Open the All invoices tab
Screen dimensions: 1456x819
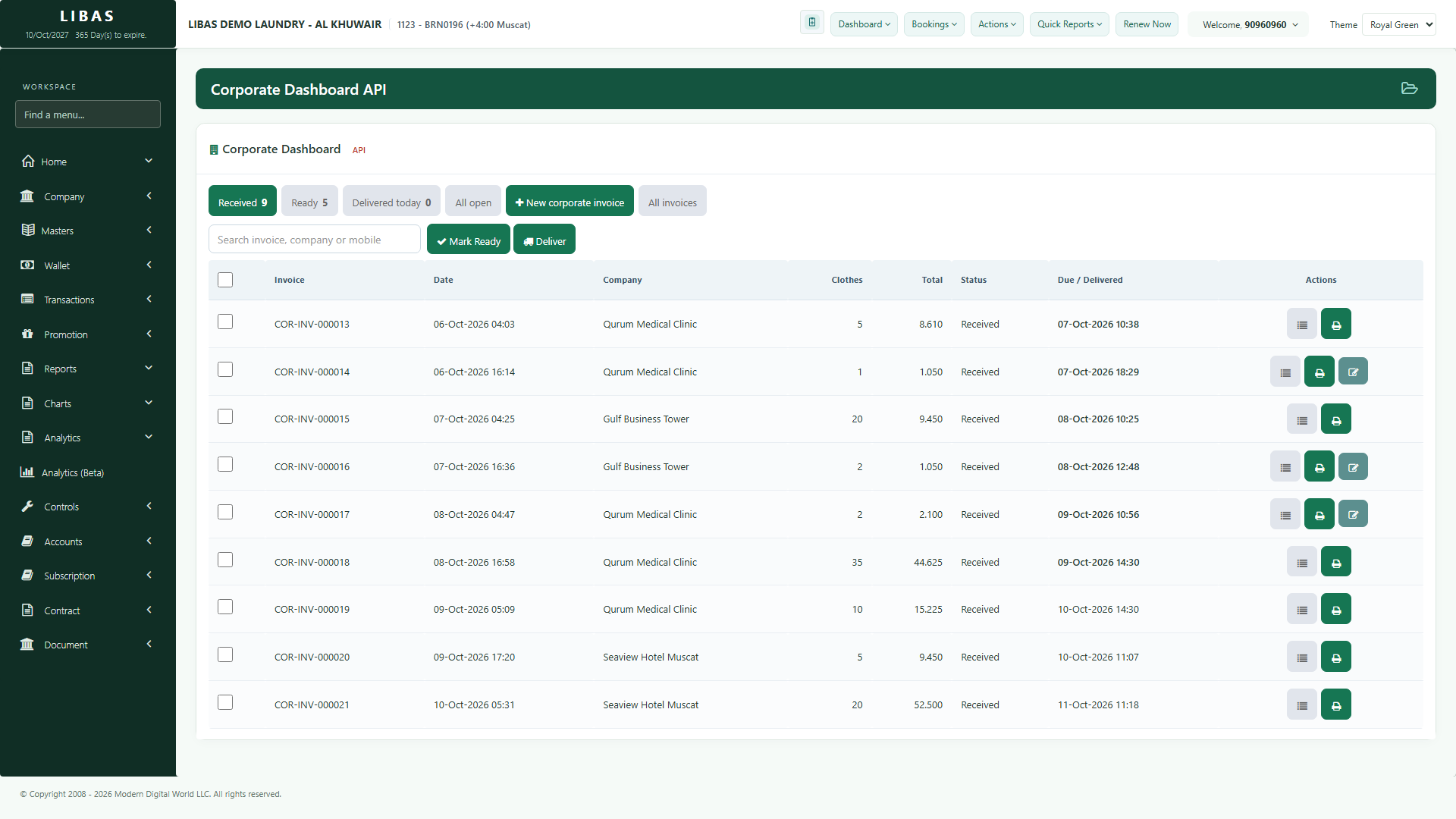point(672,202)
